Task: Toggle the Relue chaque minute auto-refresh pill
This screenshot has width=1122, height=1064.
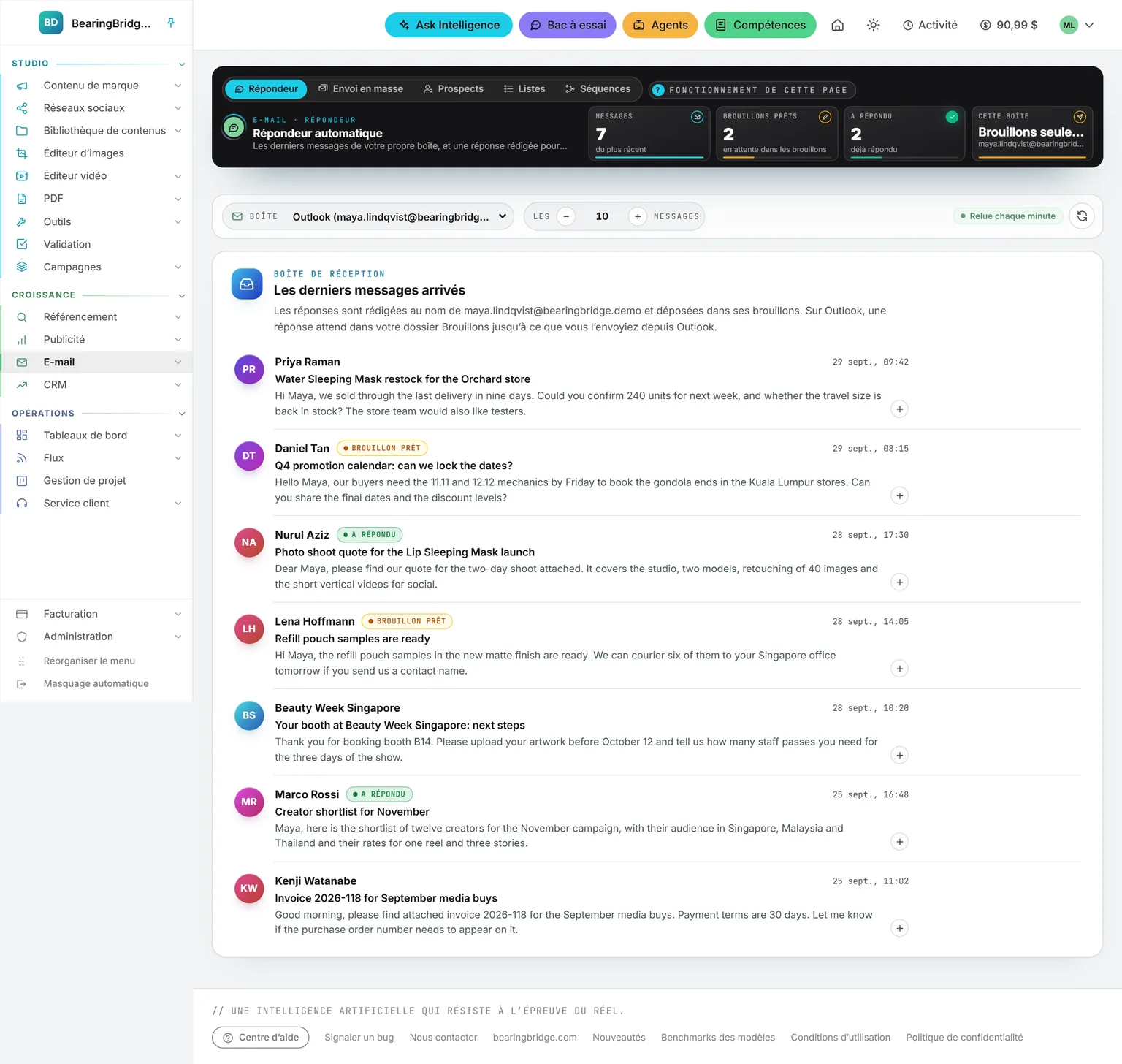Action: click(x=1007, y=216)
